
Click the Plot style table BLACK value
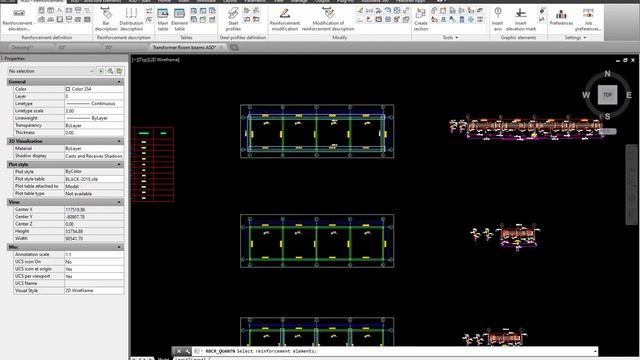click(x=94, y=179)
